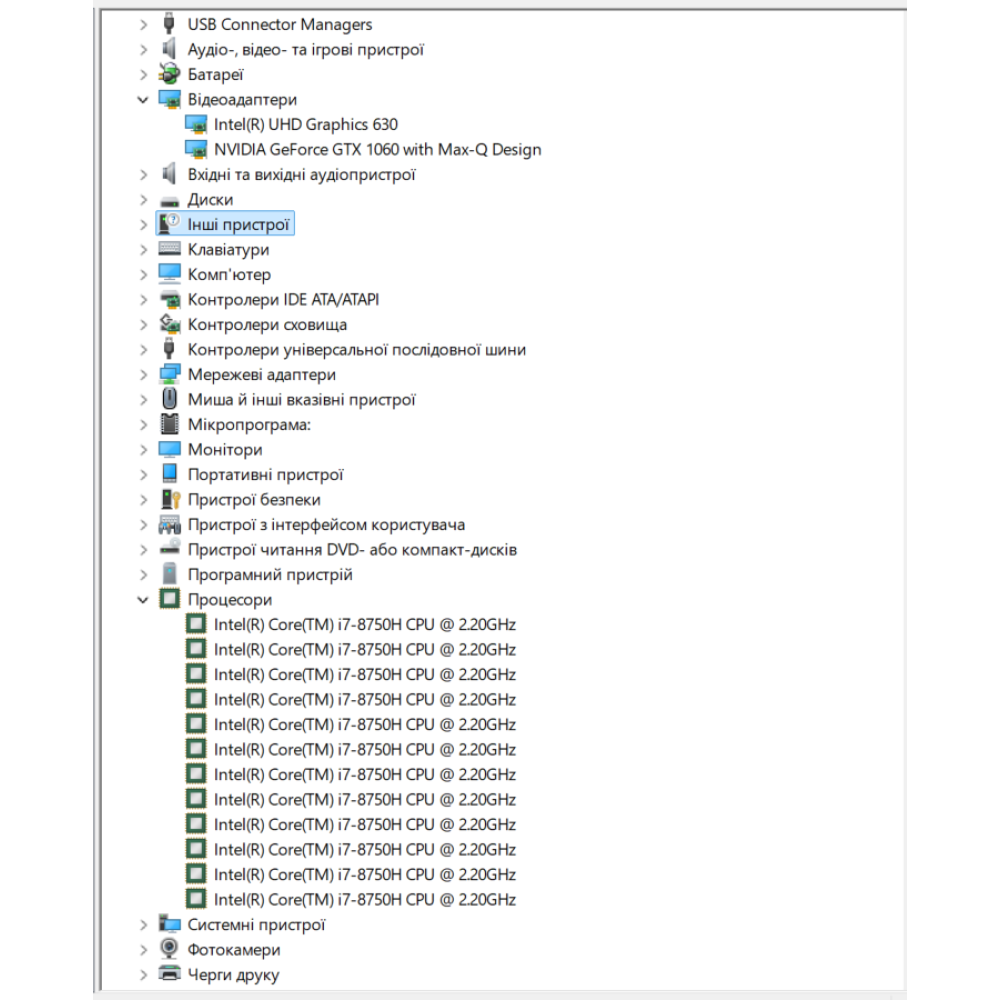Click the Портативні пристрої device icon
The height and width of the screenshot is (1000, 1000).
pyautogui.click(x=170, y=473)
